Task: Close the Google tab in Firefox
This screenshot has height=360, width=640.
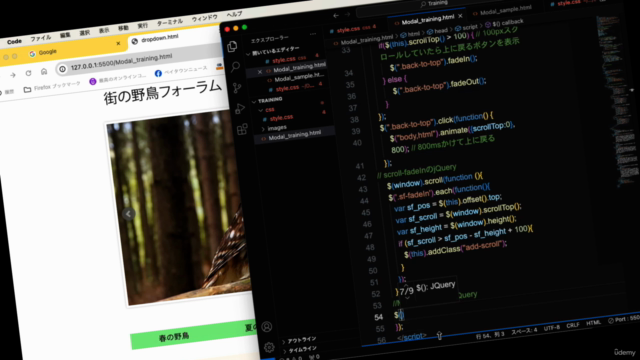Action: [x=118, y=43]
